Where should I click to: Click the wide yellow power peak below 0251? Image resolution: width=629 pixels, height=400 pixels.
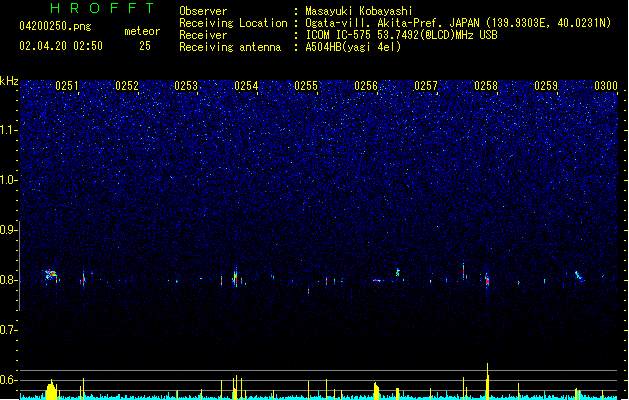point(51,390)
